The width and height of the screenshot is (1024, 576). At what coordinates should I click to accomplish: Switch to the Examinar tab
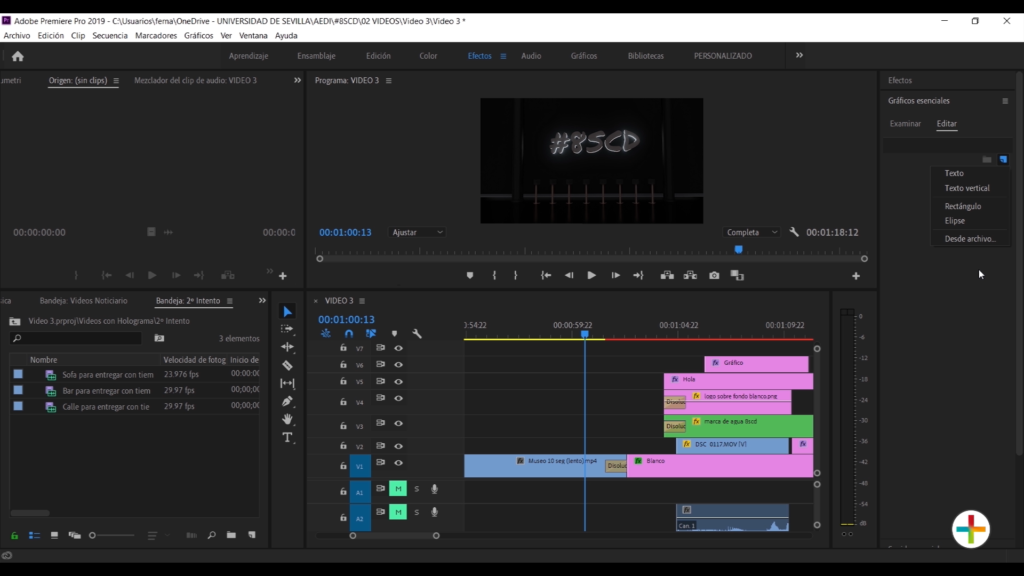[905, 123]
